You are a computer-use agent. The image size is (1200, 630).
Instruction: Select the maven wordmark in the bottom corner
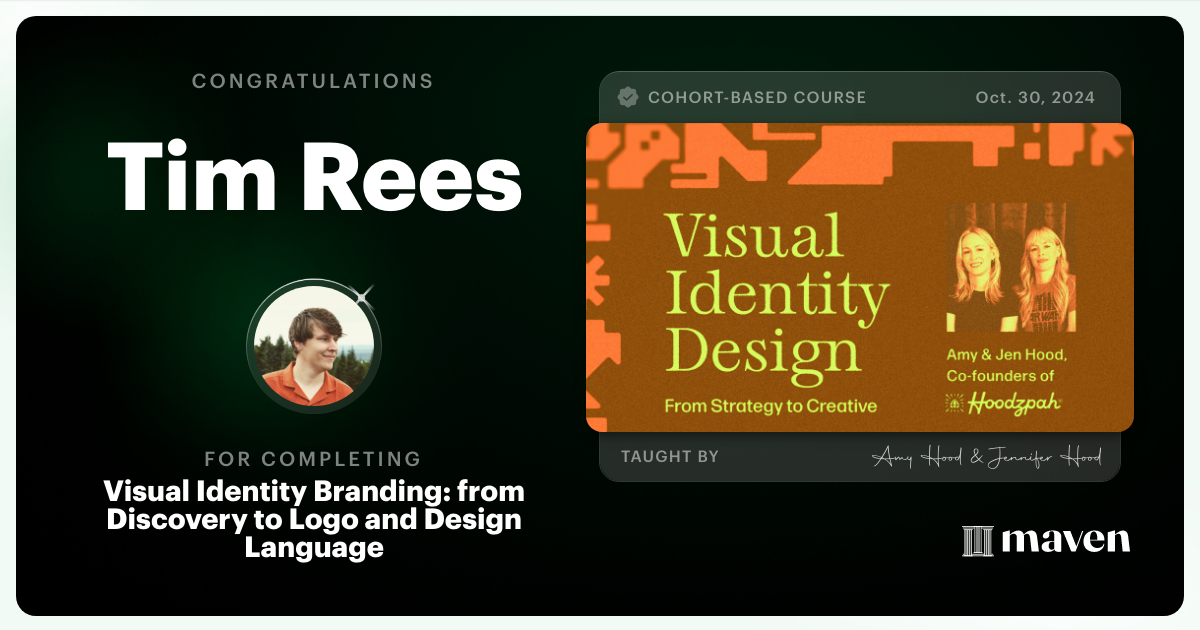pos(1065,541)
